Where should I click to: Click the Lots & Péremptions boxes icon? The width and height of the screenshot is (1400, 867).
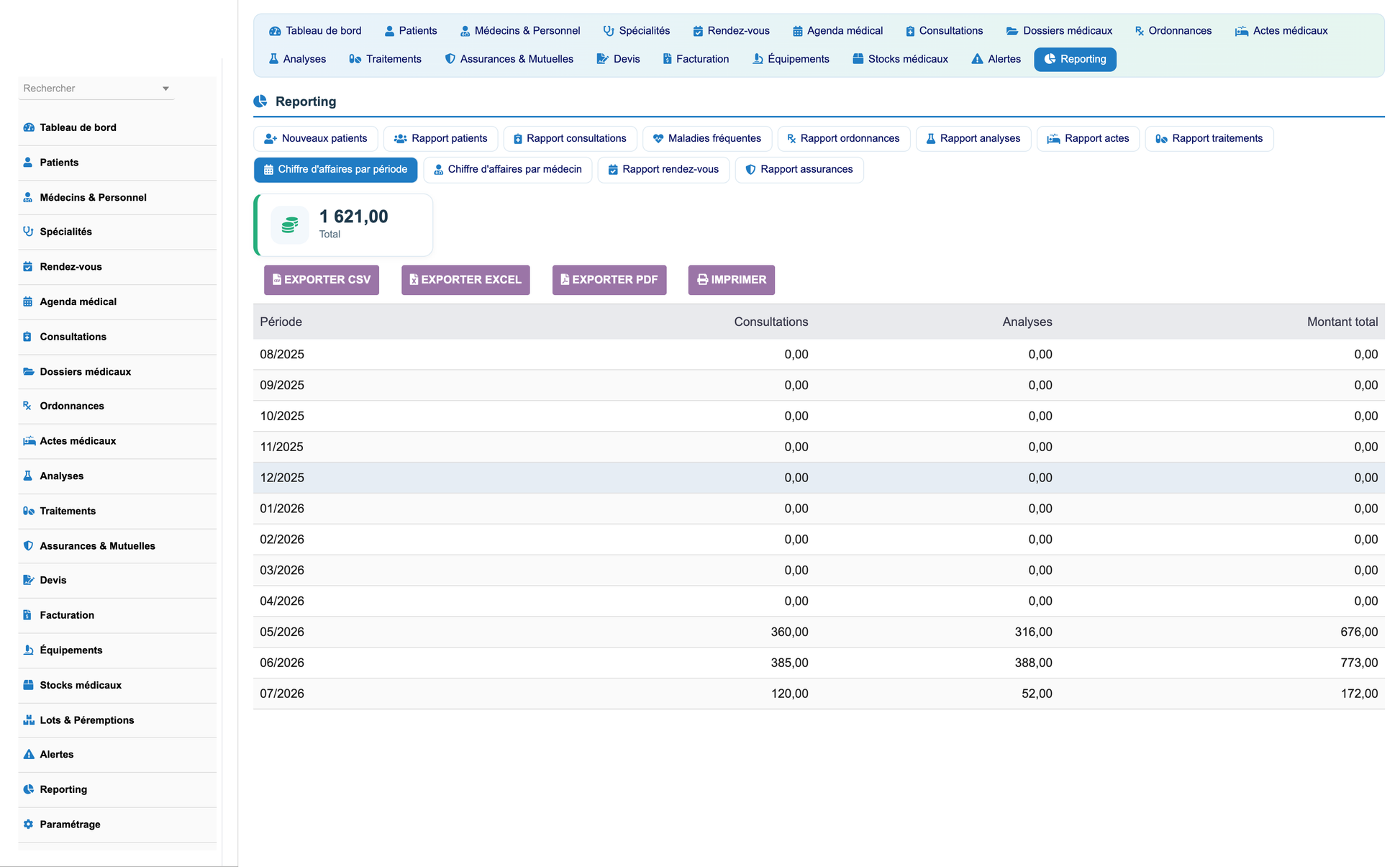tap(29, 720)
